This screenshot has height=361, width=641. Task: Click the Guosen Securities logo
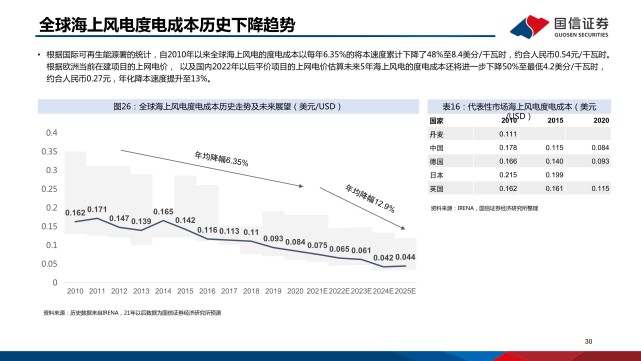(x=559, y=27)
